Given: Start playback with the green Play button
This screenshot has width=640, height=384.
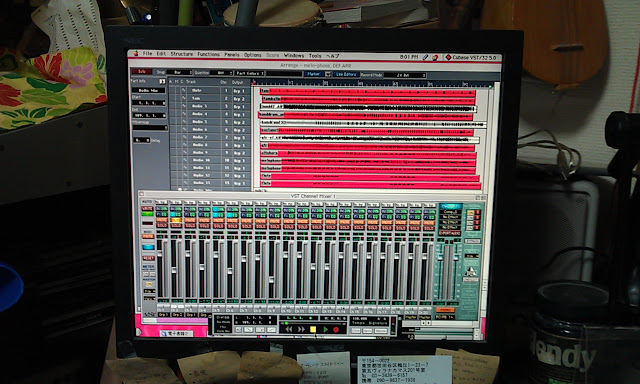Looking at the screenshot, I should [x=325, y=329].
